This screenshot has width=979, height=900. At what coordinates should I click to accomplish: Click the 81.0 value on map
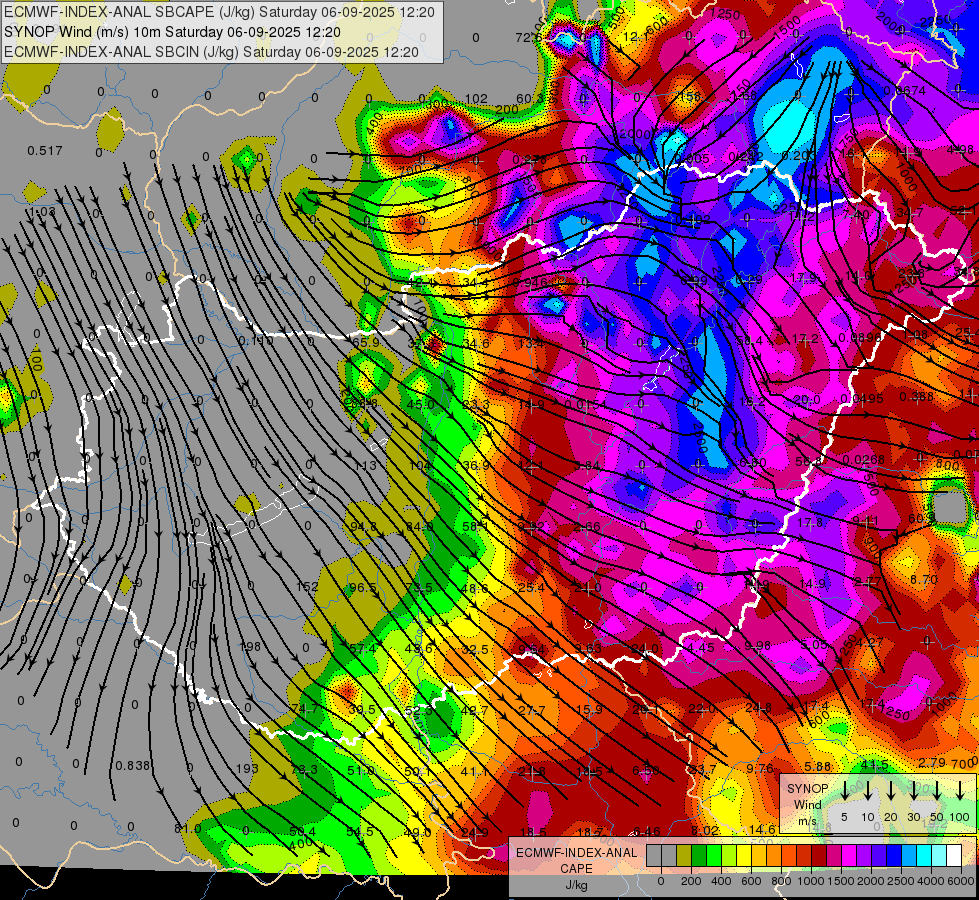point(188,828)
